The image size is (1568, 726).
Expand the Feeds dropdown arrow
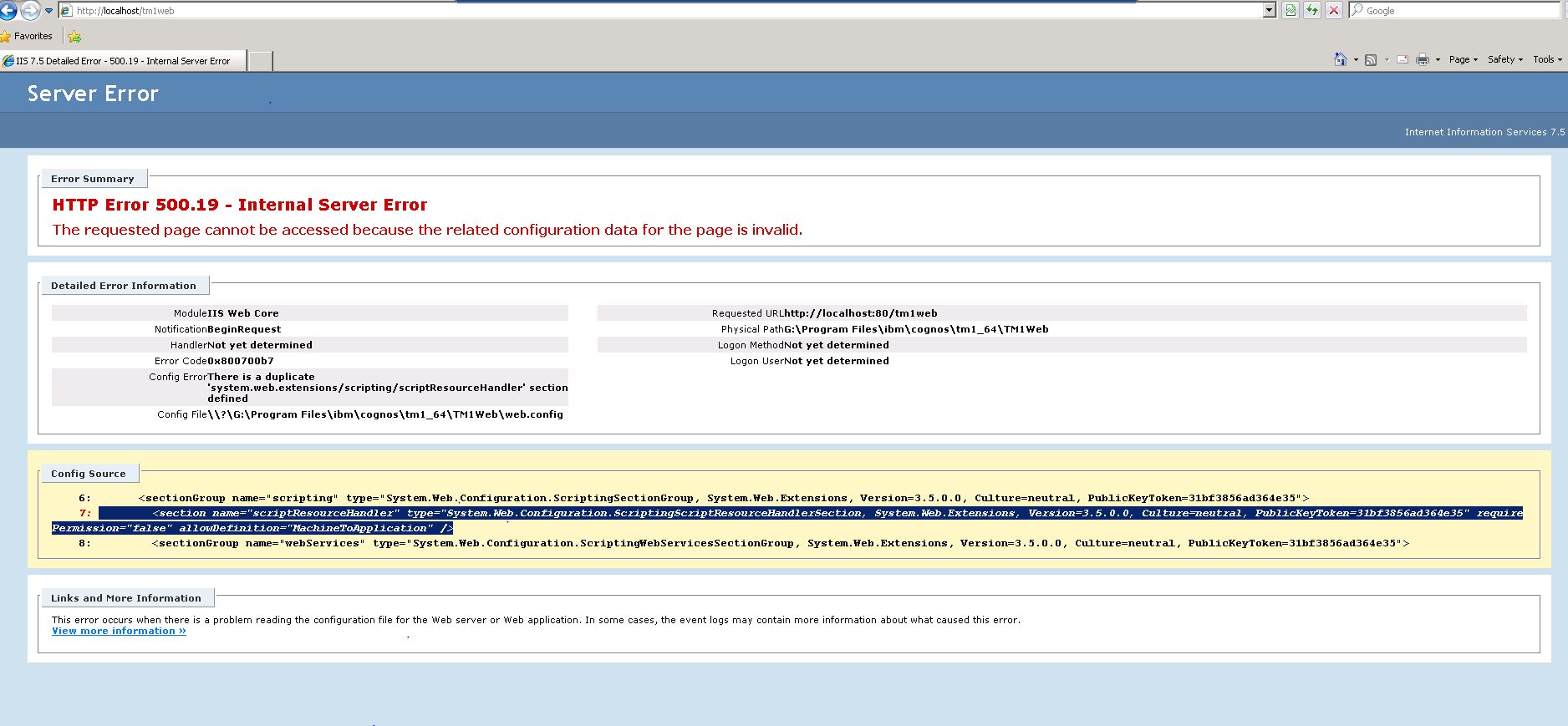click(x=1387, y=60)
